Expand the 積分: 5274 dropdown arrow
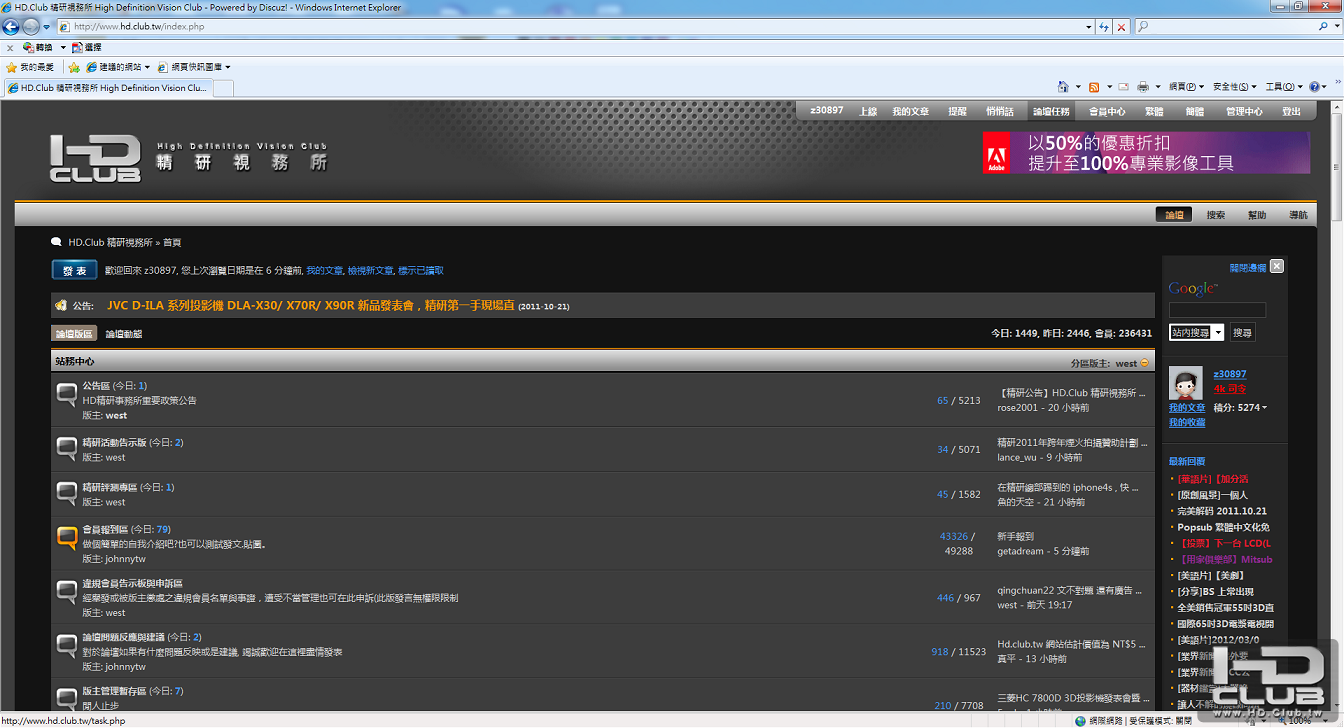The image size is (1344, 728). pos(1264,408)
